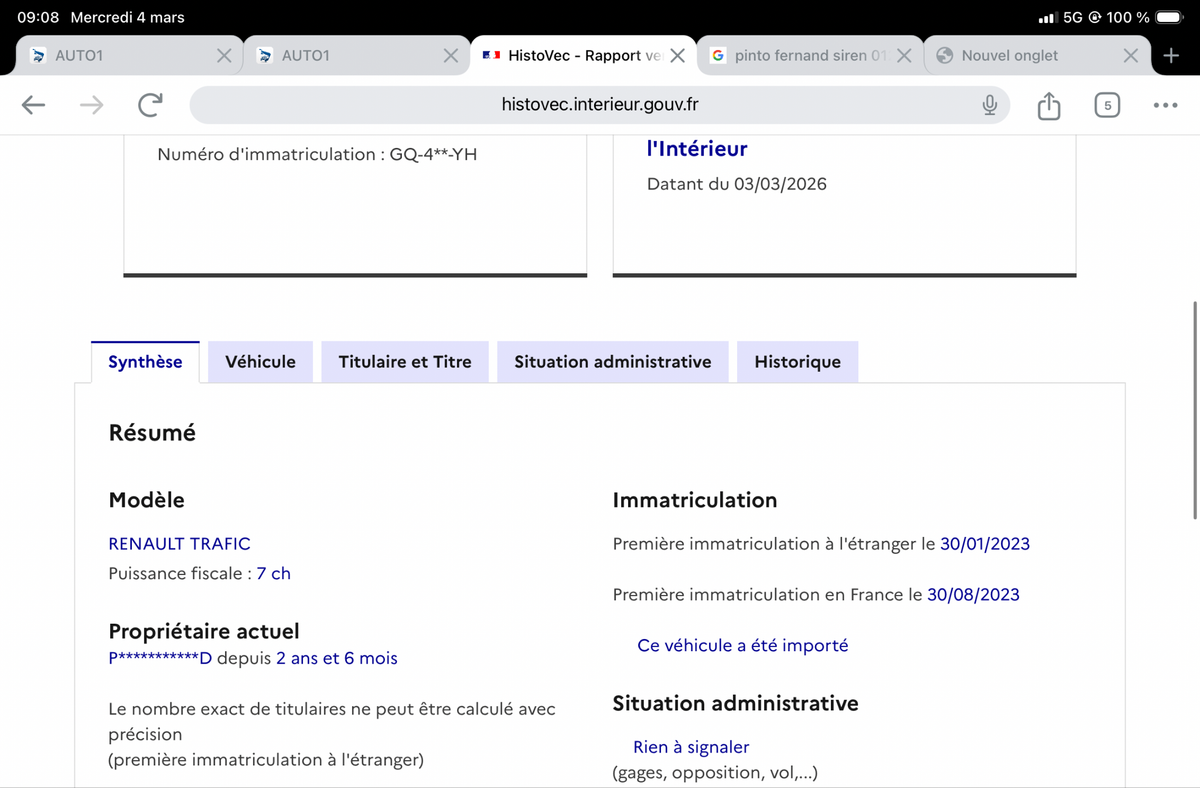This screenshot has height=788, width=1200.
Task: Tap the histovec.interieur.gouv.fr address bar
Action: (600, 105)
